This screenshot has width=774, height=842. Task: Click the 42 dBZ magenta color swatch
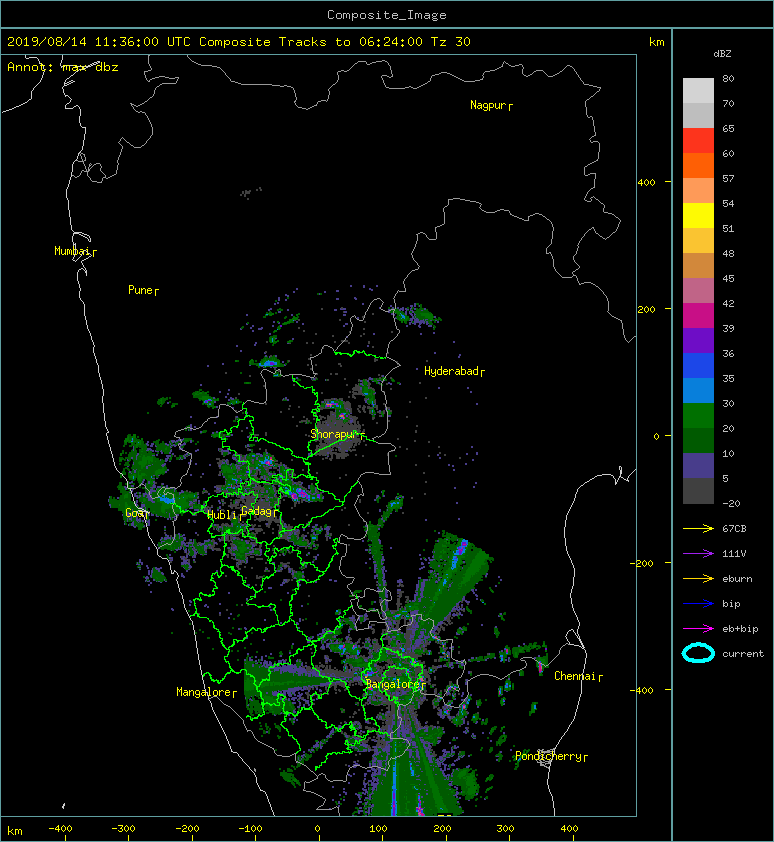698,316
